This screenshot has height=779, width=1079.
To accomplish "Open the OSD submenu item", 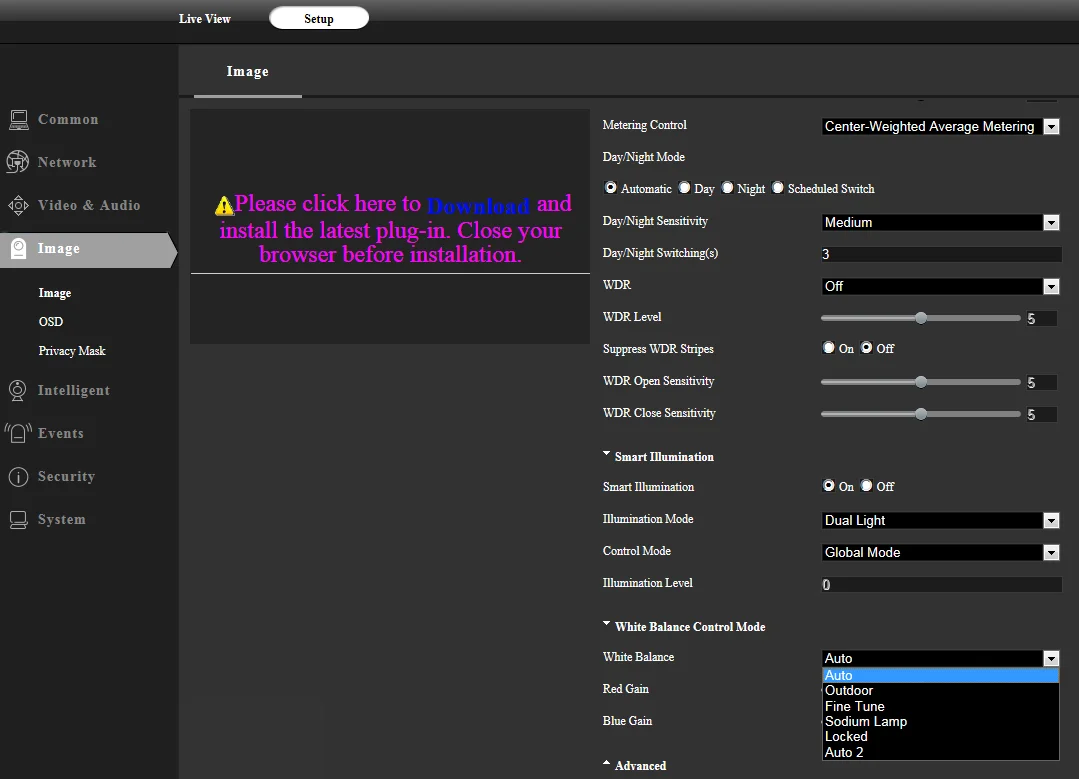I will [x=51, y=321].
